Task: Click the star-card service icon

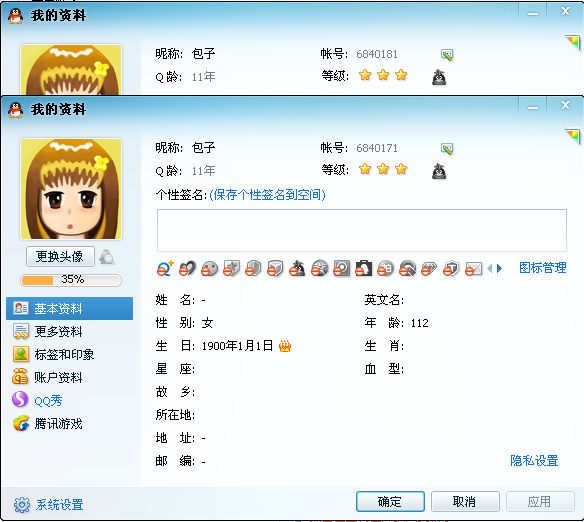Action: (x=231, y=268)
